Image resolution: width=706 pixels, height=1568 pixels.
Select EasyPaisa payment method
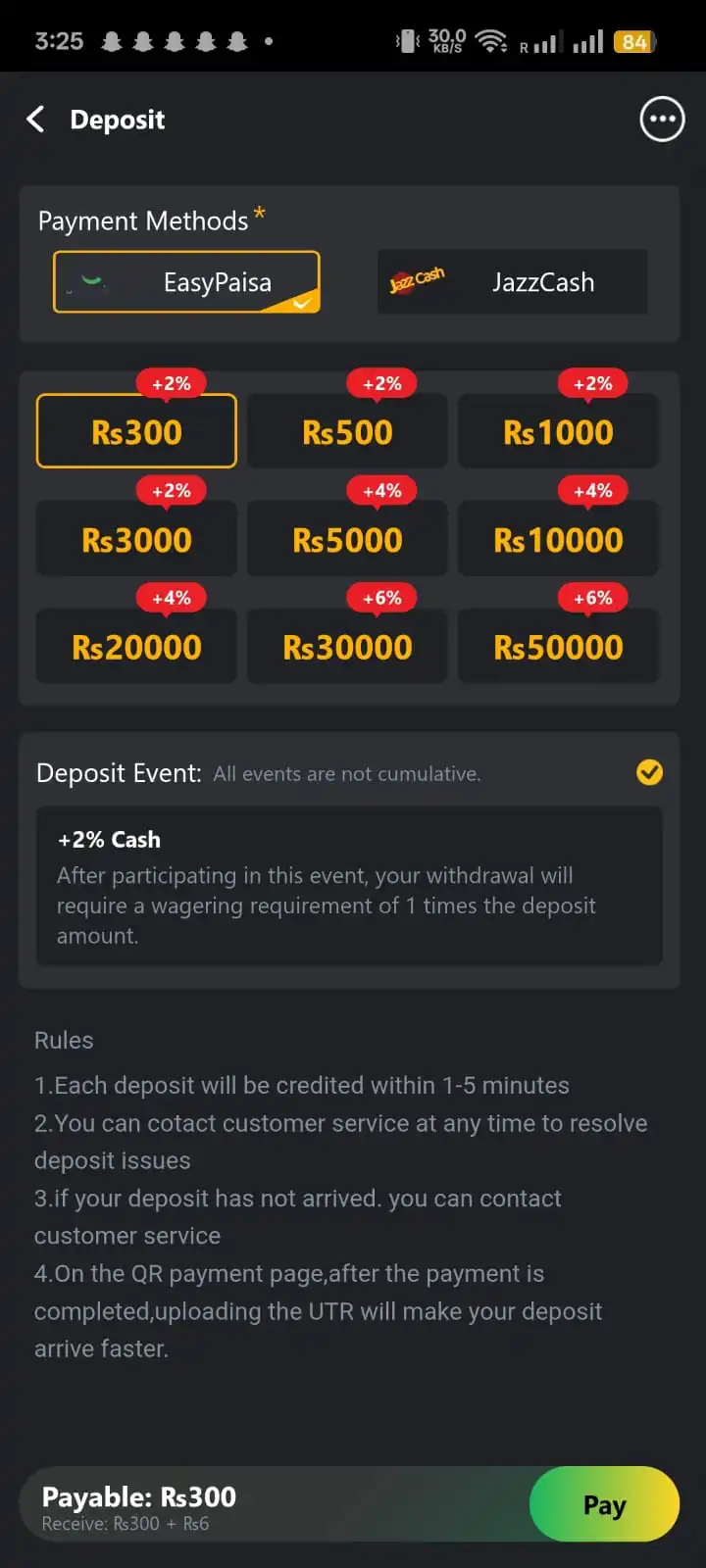pyautogui.click(x=186, y=282)
